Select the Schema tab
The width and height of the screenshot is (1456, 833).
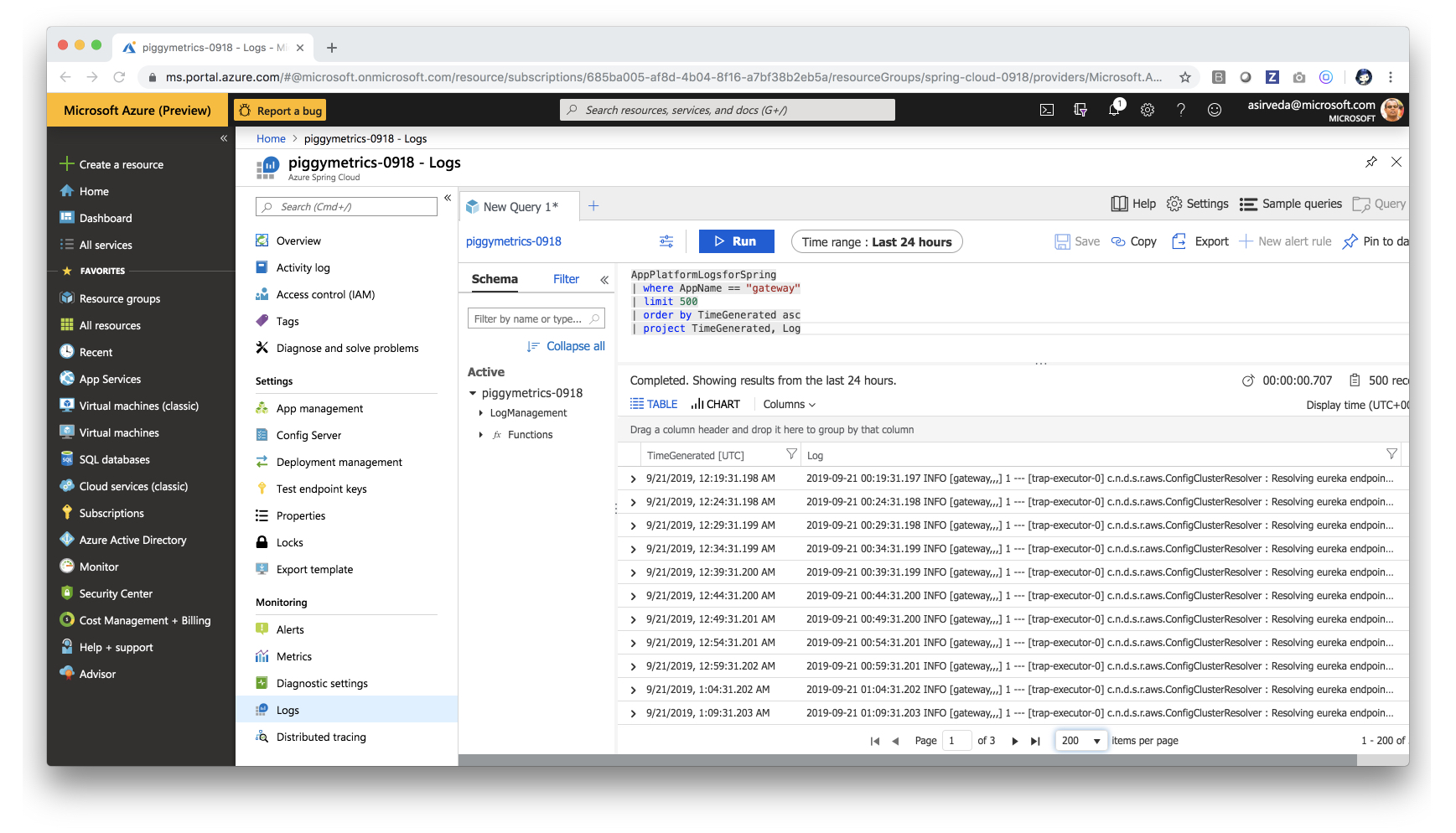tap(495, 279)
